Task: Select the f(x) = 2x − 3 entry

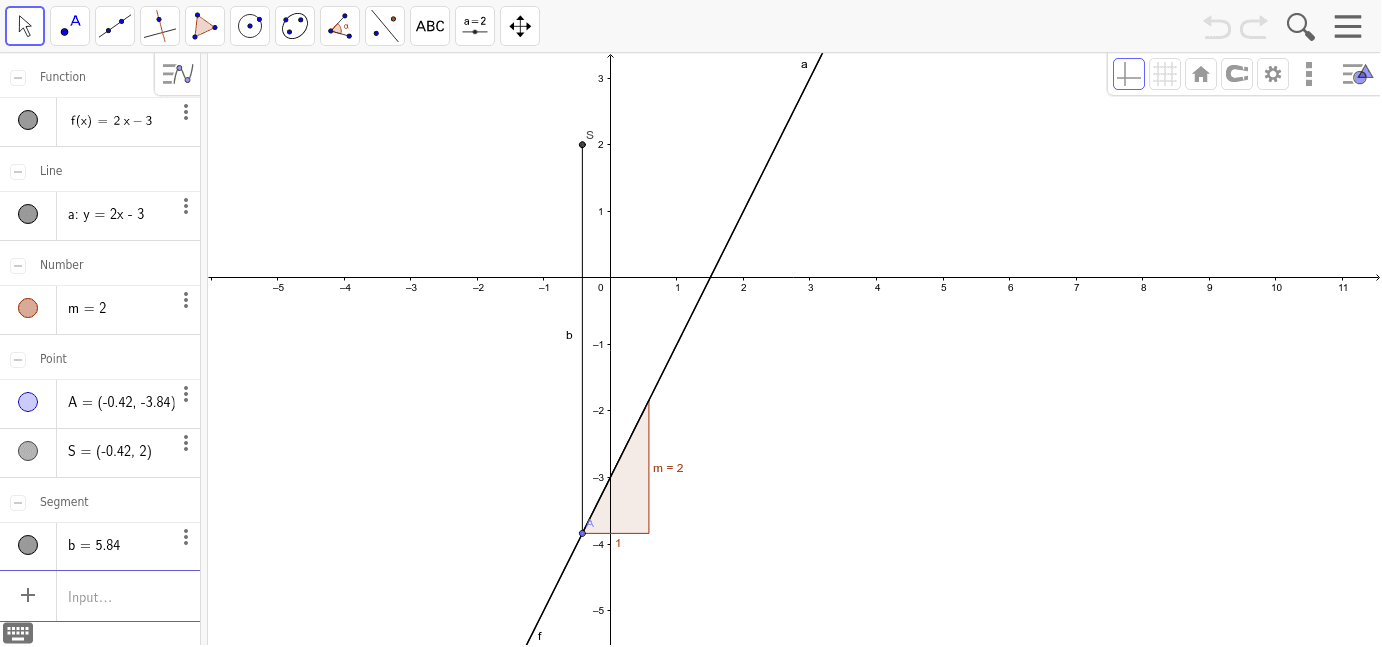Action: [111, 121]
